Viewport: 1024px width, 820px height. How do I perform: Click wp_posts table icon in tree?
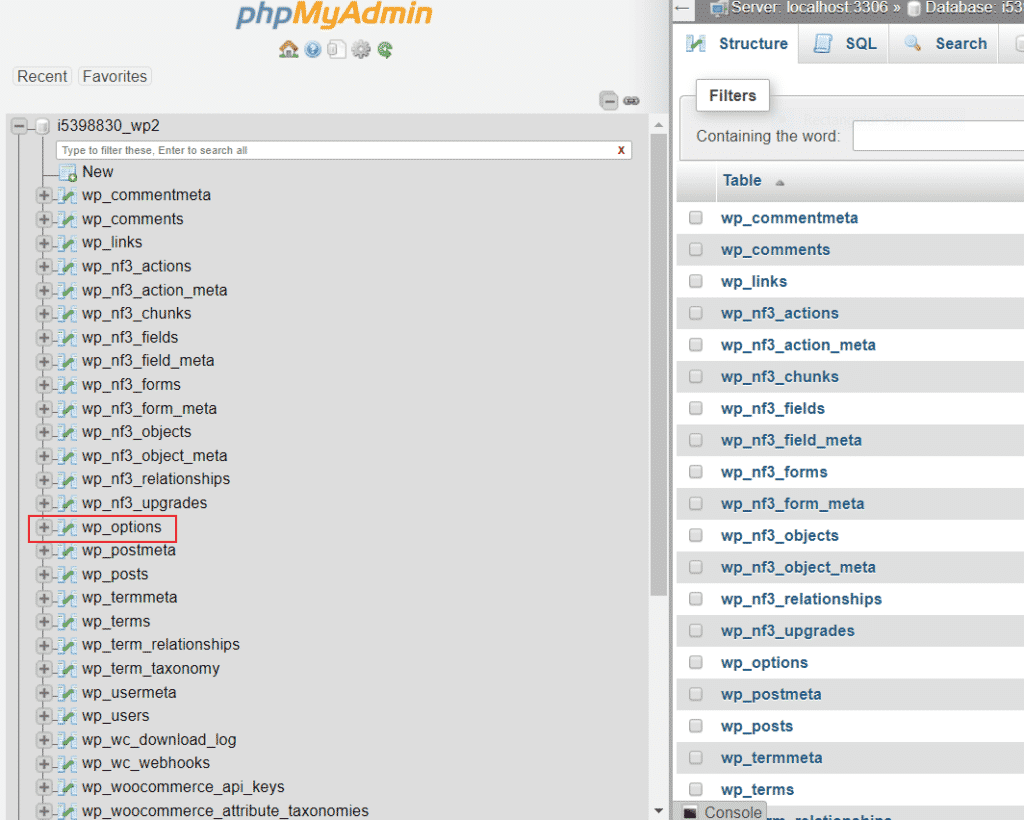pos(67,575)
